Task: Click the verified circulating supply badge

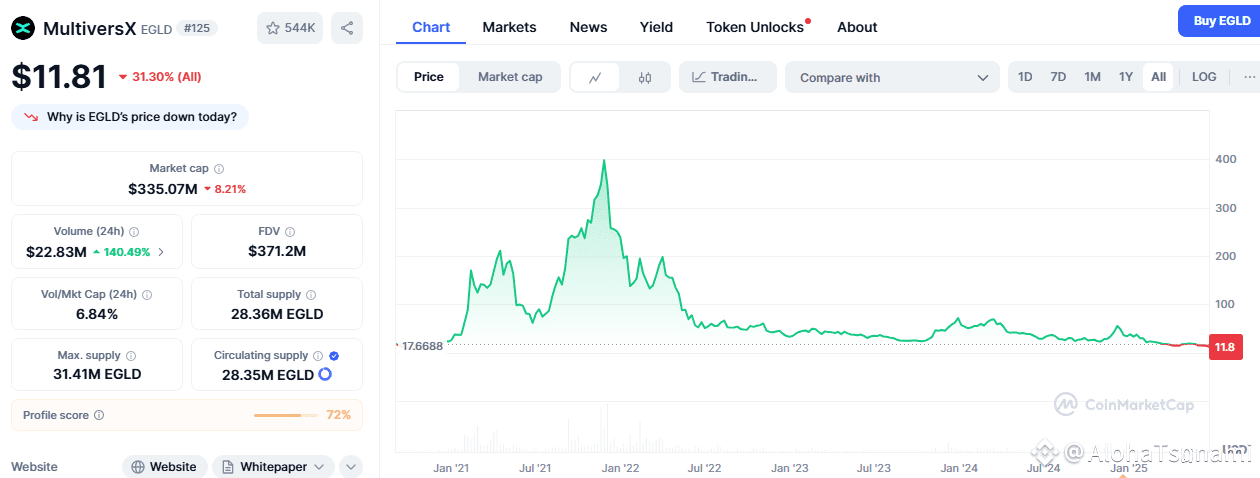Action: click(x=334, y=355)
